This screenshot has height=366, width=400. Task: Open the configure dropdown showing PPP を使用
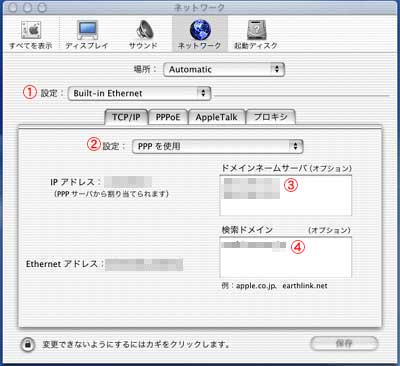tap(217, 146)
